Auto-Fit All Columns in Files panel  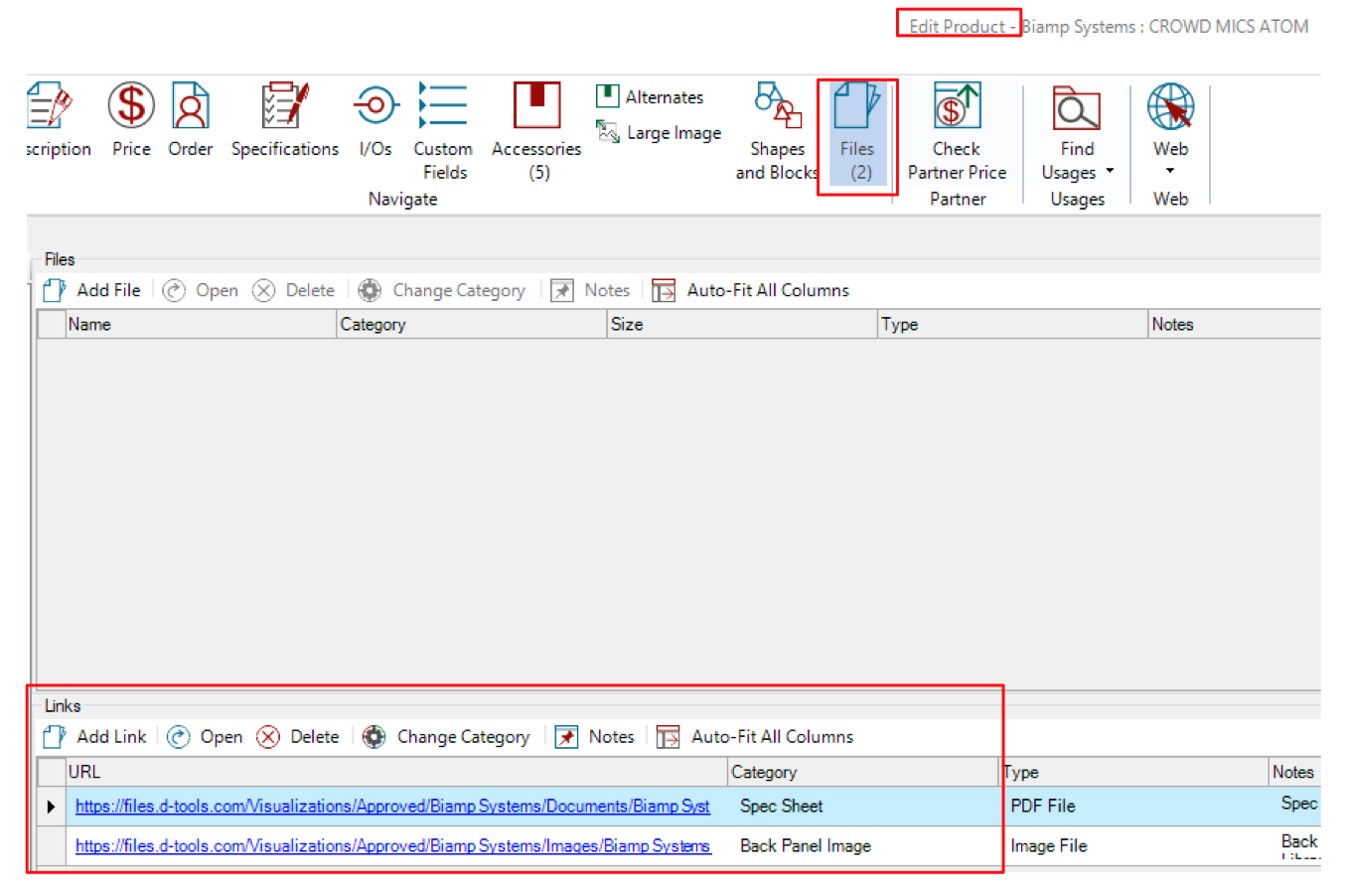click(x=751, y=290)
